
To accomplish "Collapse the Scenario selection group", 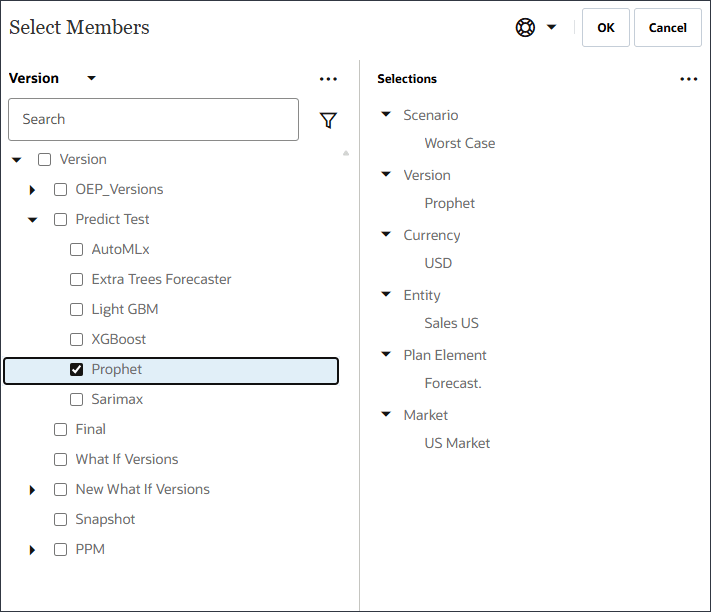I will click(386, 115).
